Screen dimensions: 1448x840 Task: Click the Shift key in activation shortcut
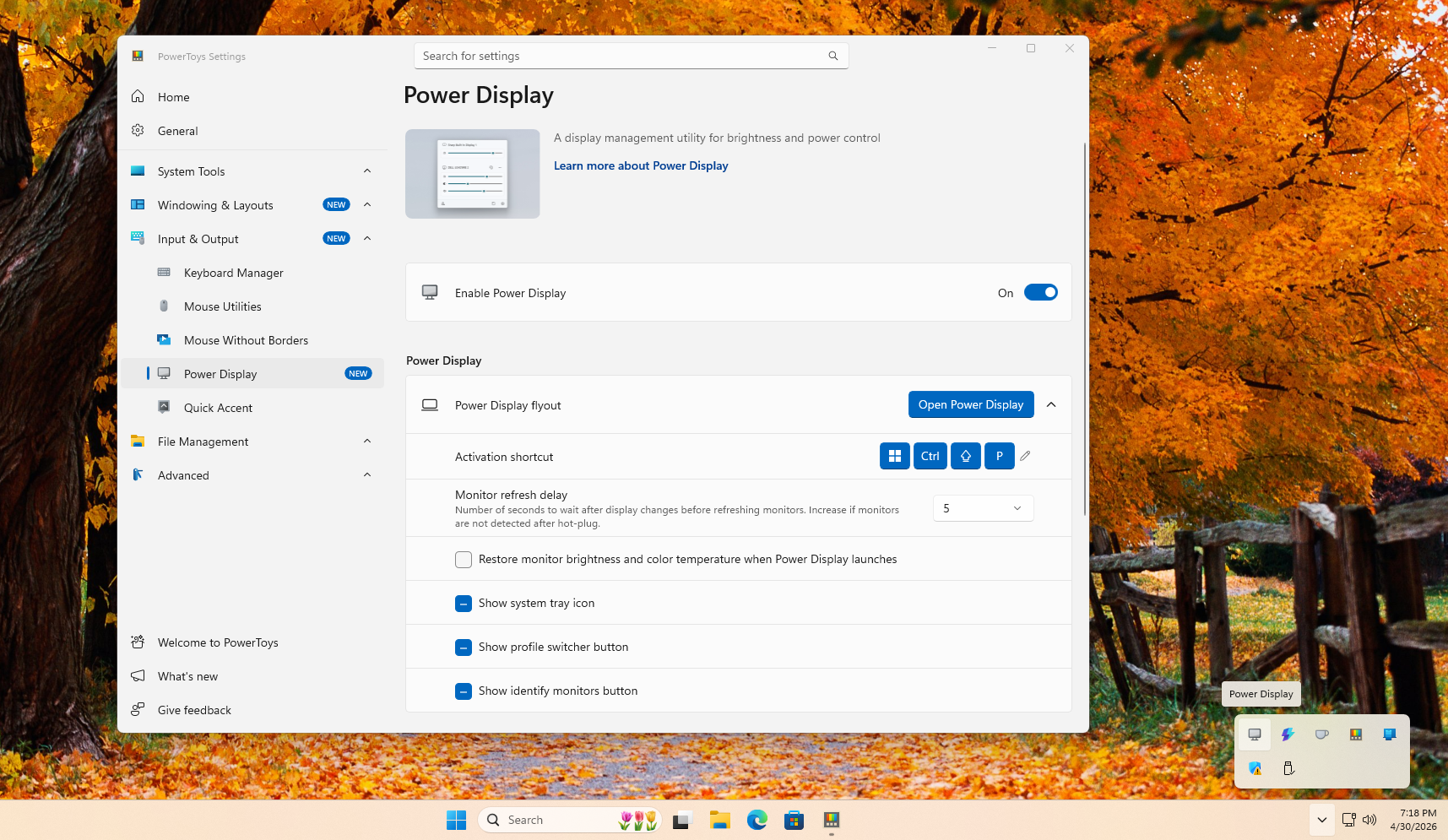(966, 456)
